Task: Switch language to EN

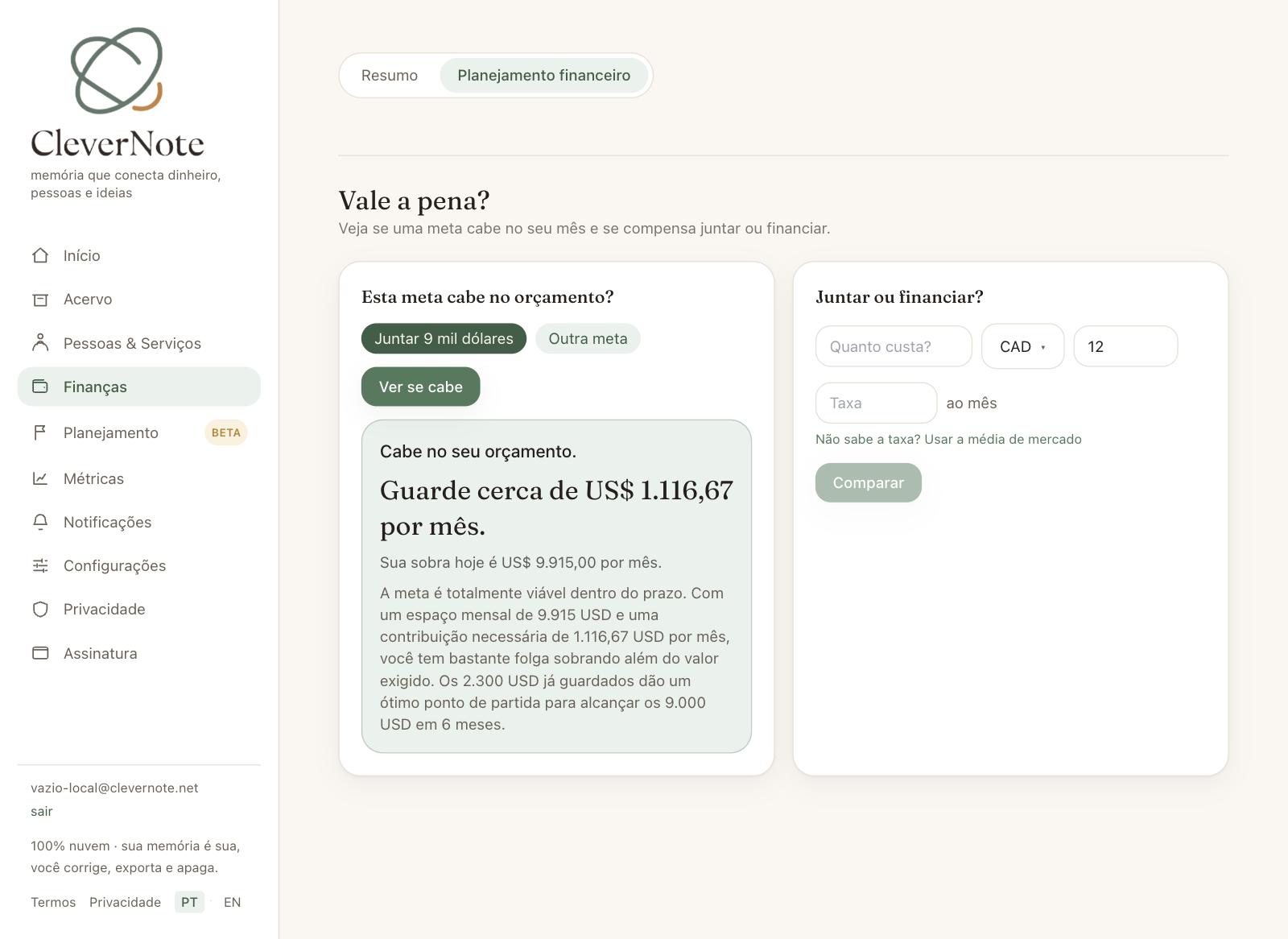Action: point(232,902)
